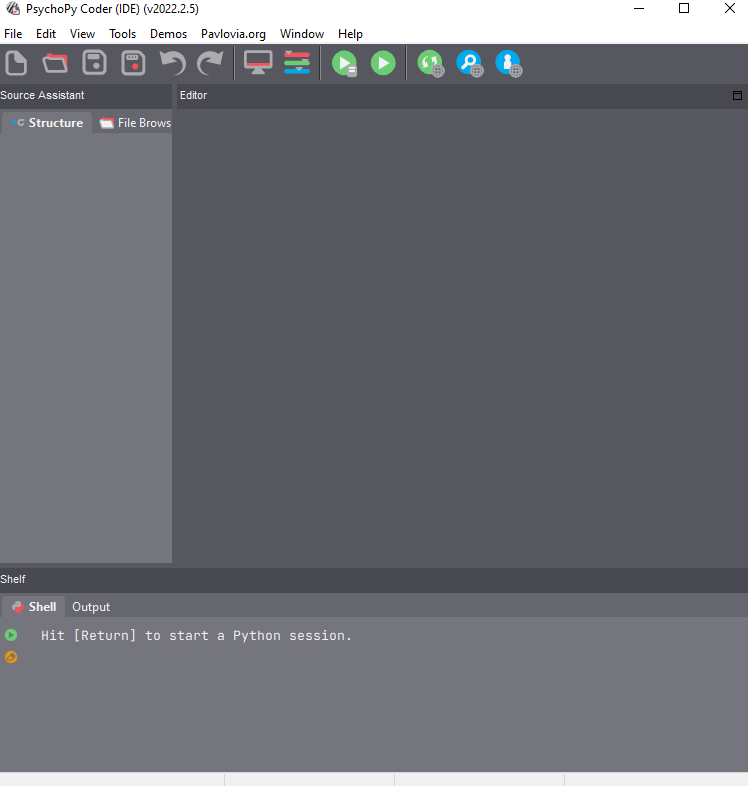
Task: Redo action using toolbar arrow
Action: coord(210,63)
